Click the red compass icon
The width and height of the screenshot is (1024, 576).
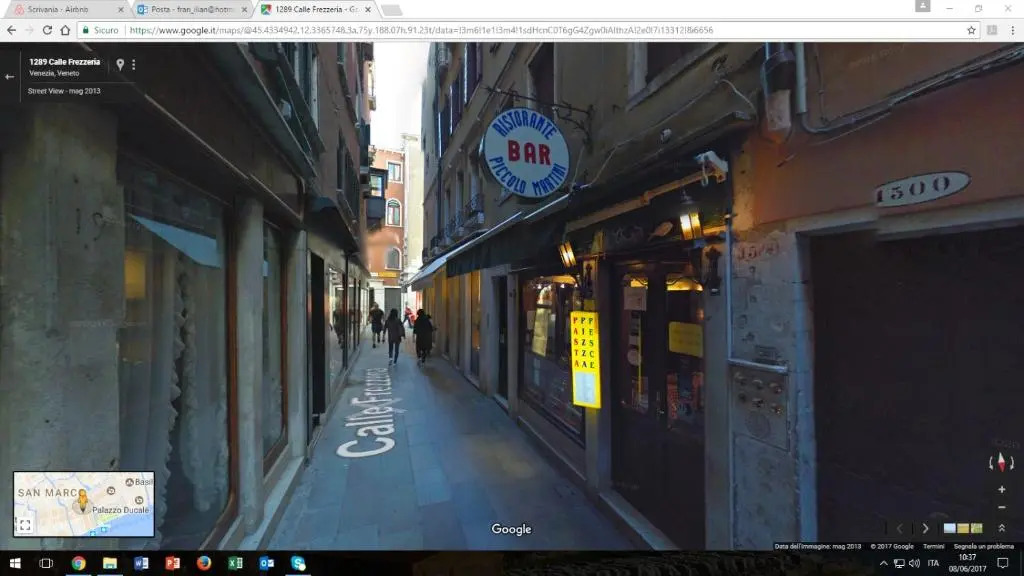click(x=1001, y=461)
